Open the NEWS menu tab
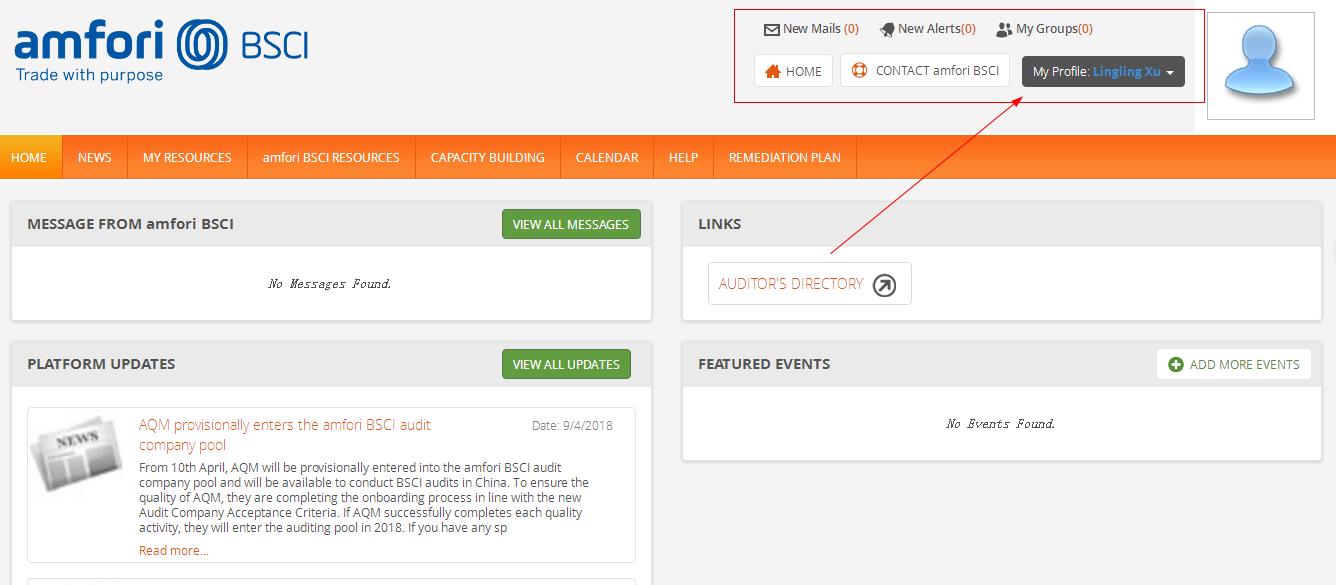This screenshot has width=1336, height=585. [x=95, y=157]
